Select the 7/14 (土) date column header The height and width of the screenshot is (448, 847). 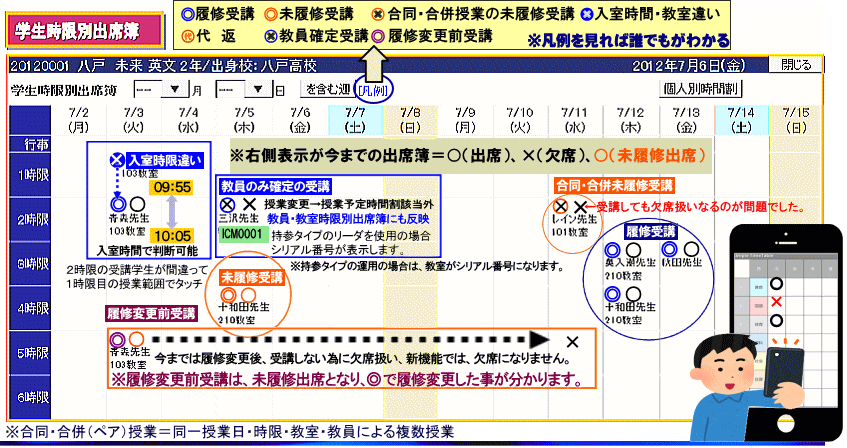click(741, 120)
